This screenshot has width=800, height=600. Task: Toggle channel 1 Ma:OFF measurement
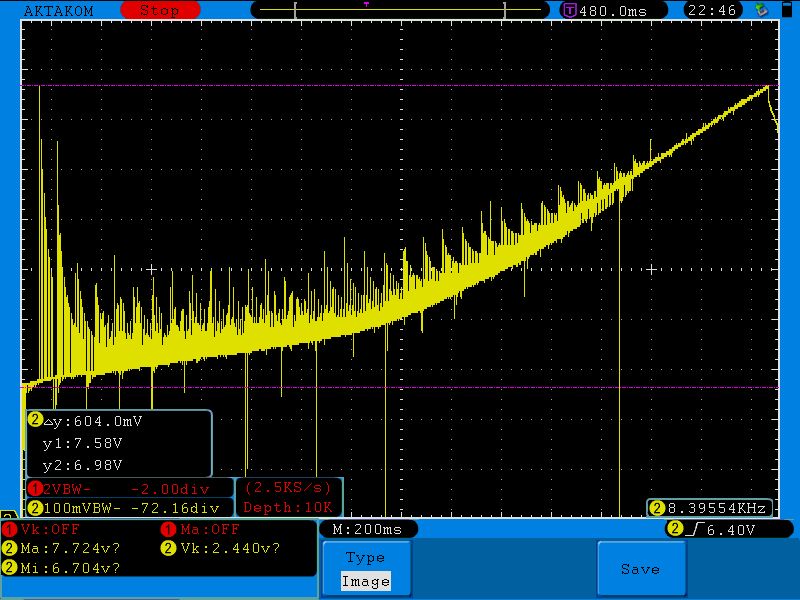[204, 529]
